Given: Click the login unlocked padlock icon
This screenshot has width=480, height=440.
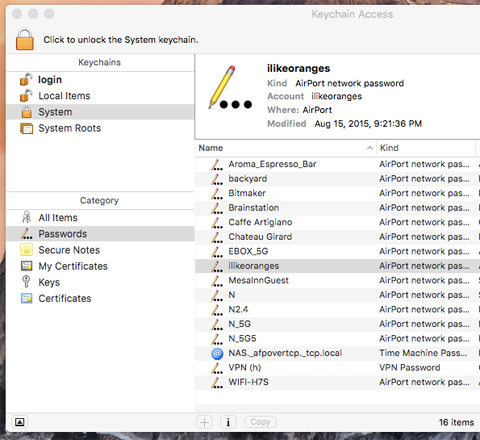Looking at the screenshot, I should 26,79.
